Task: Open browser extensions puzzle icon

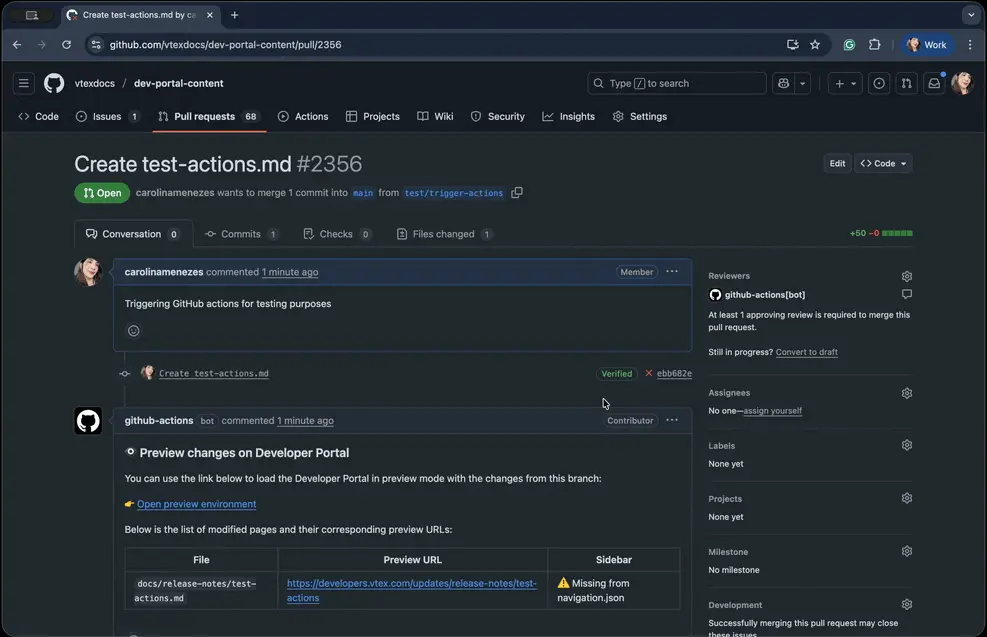Action: (874, 45)
